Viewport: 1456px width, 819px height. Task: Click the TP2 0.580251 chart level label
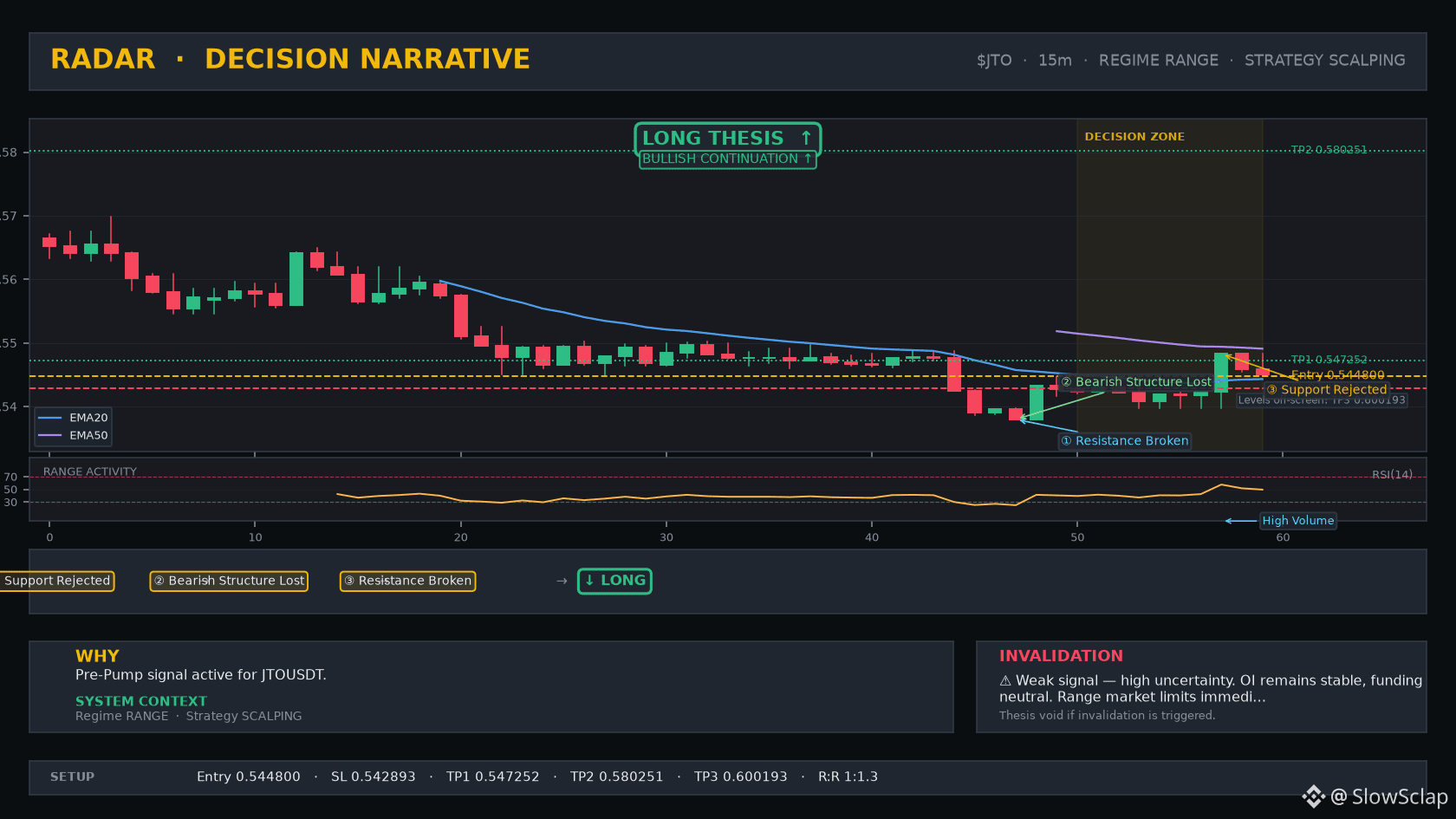point(1329,150)
